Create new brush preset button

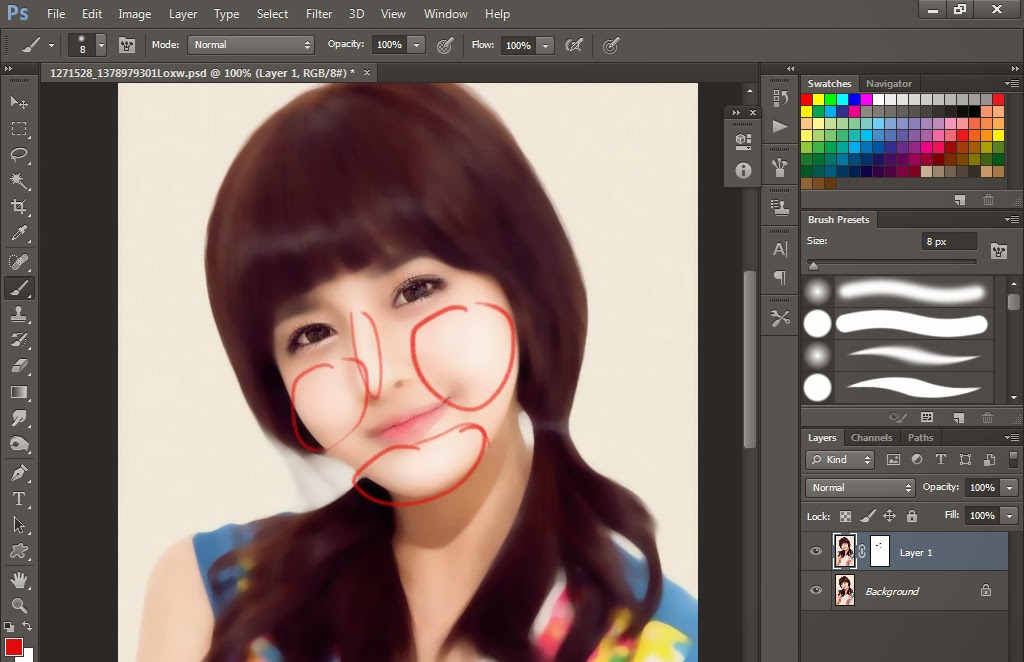(959, 417)
